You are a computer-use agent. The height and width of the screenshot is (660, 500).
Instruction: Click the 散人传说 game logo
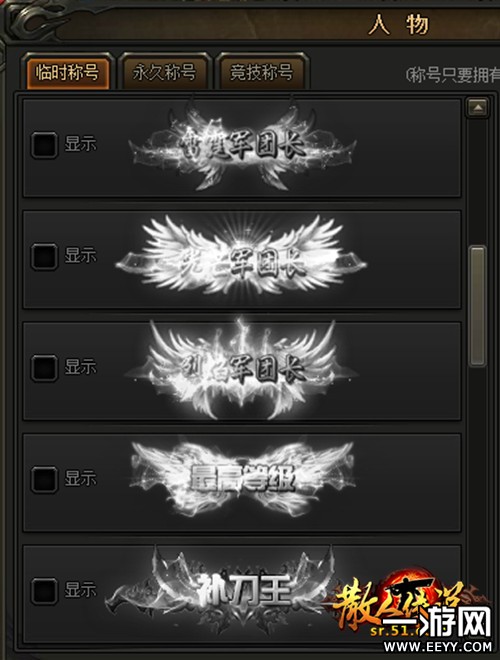[x=404, y=600]
